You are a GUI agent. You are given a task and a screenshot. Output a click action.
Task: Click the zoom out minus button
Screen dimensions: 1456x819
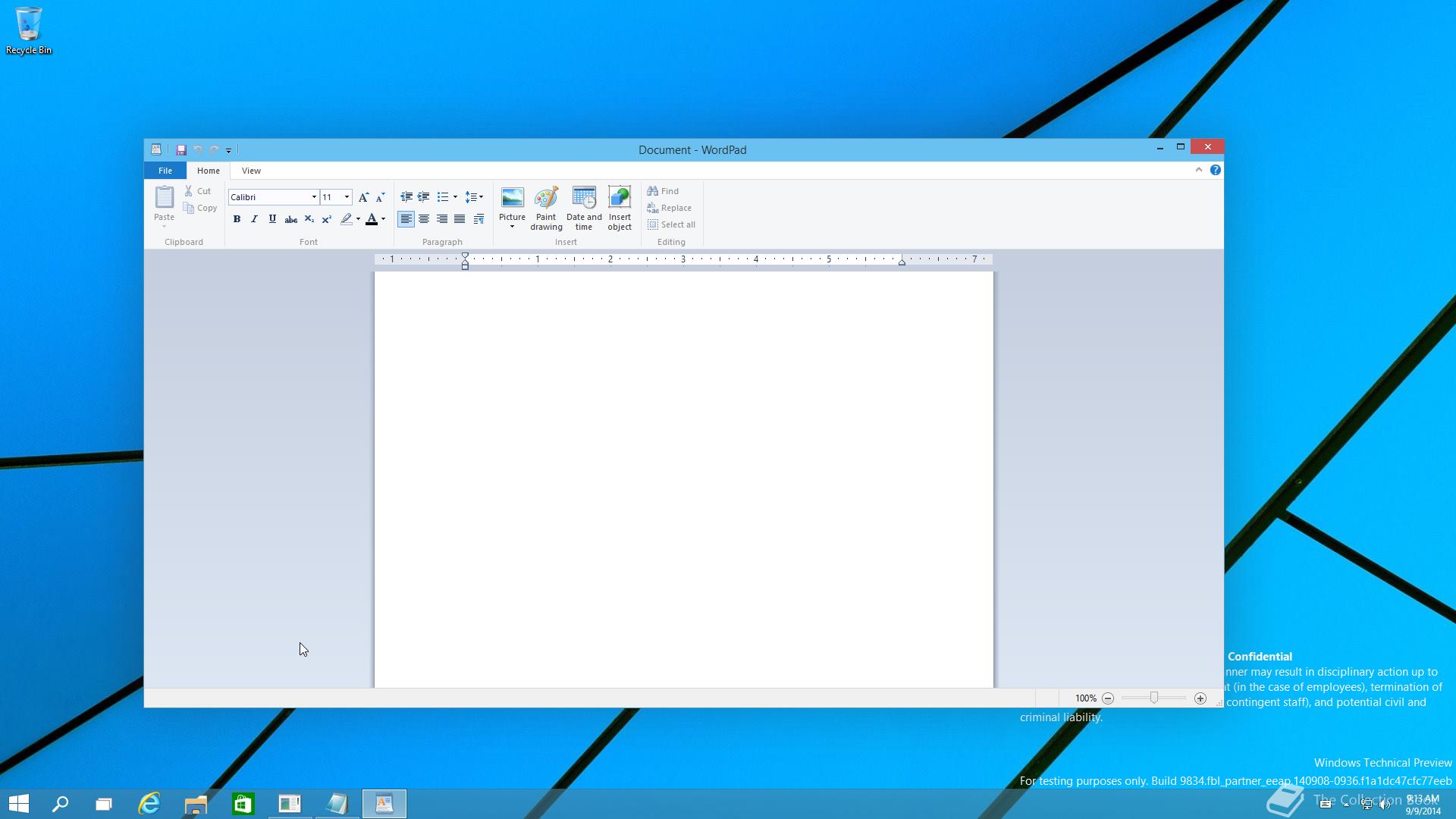coord(1108,698)
